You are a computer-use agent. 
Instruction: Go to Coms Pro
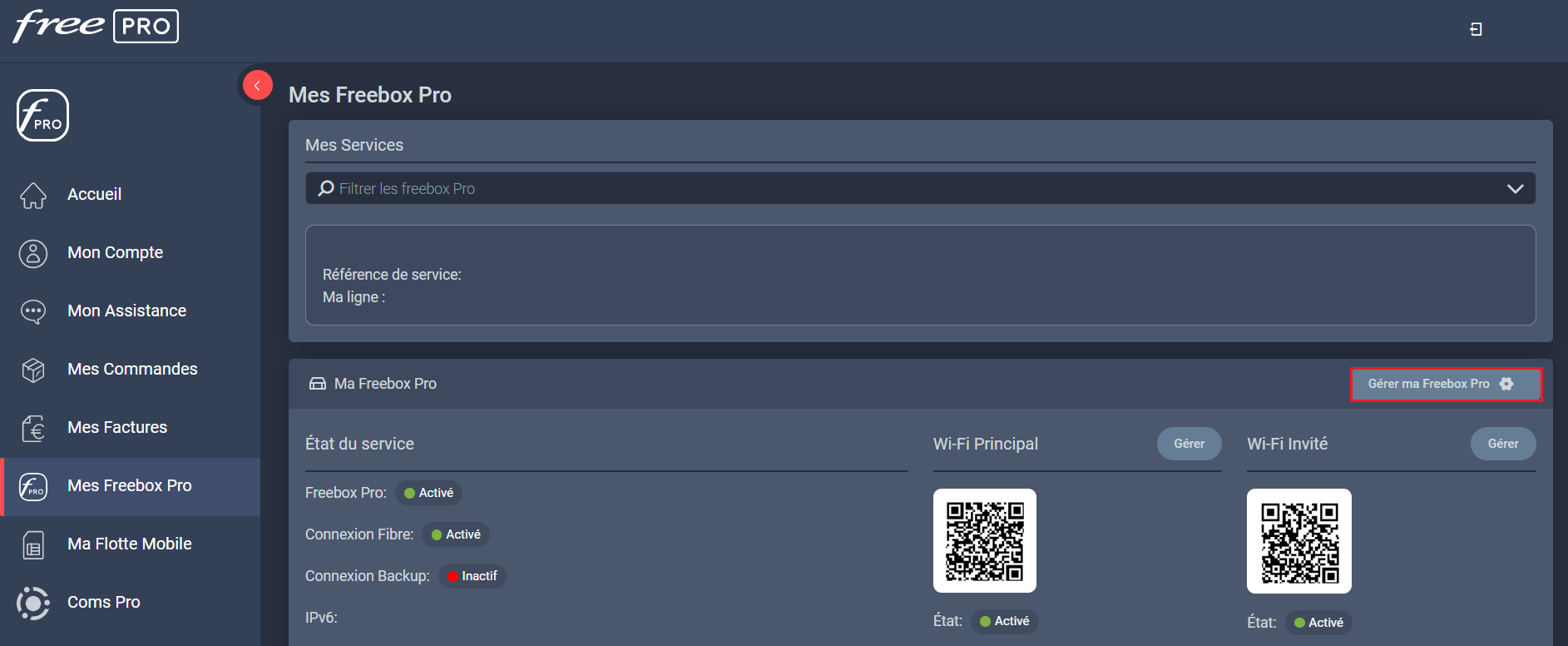pyautogui.click(x=131, y=603)
